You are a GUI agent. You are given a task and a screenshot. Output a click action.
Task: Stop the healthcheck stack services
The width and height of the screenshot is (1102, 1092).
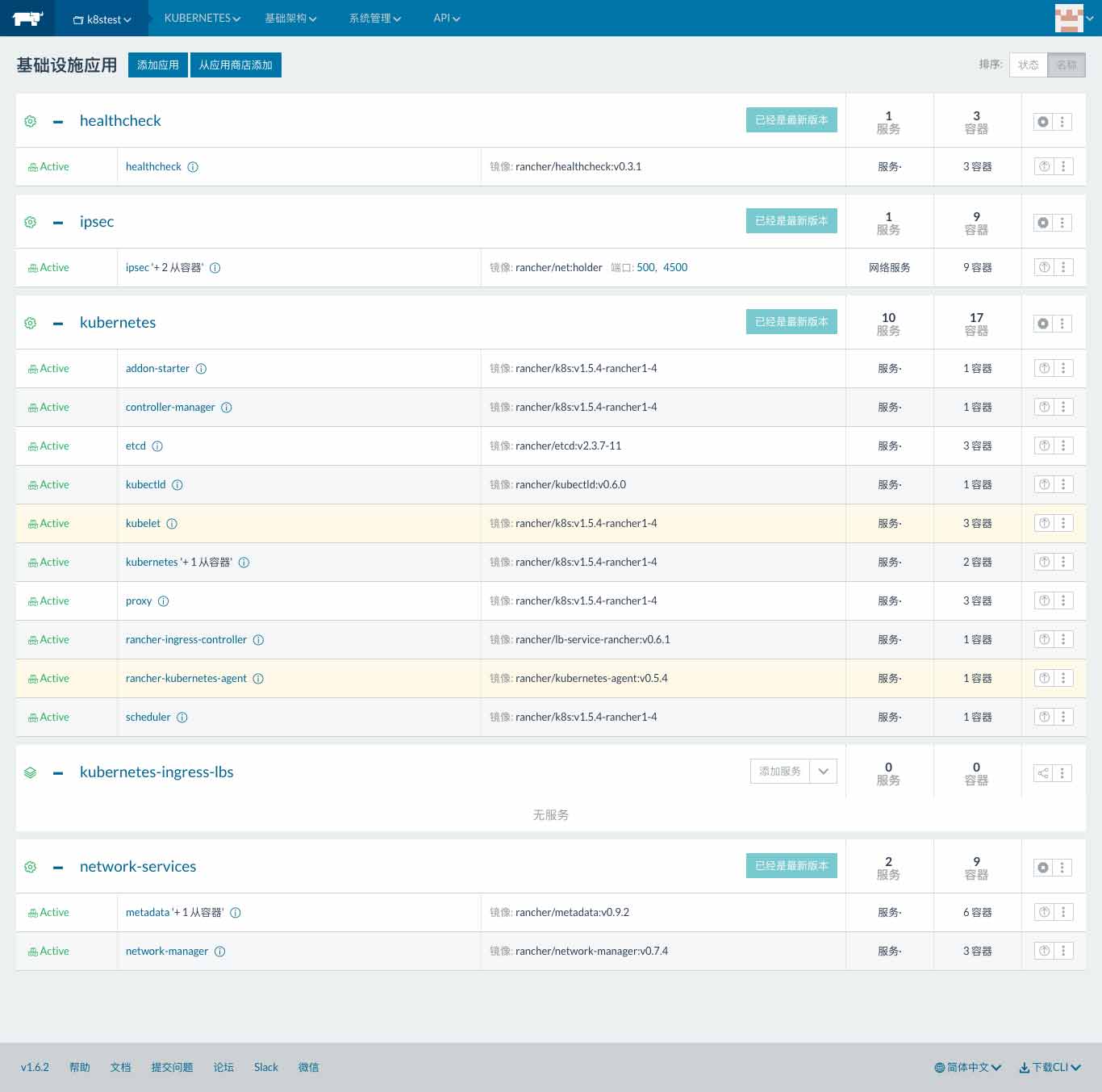click(x=1043, y=122)
